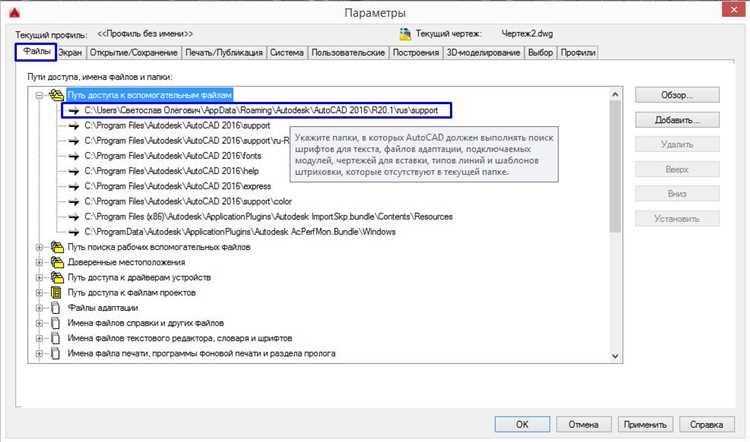
Task: Expand Имена файла печати node
Action: 39,354
